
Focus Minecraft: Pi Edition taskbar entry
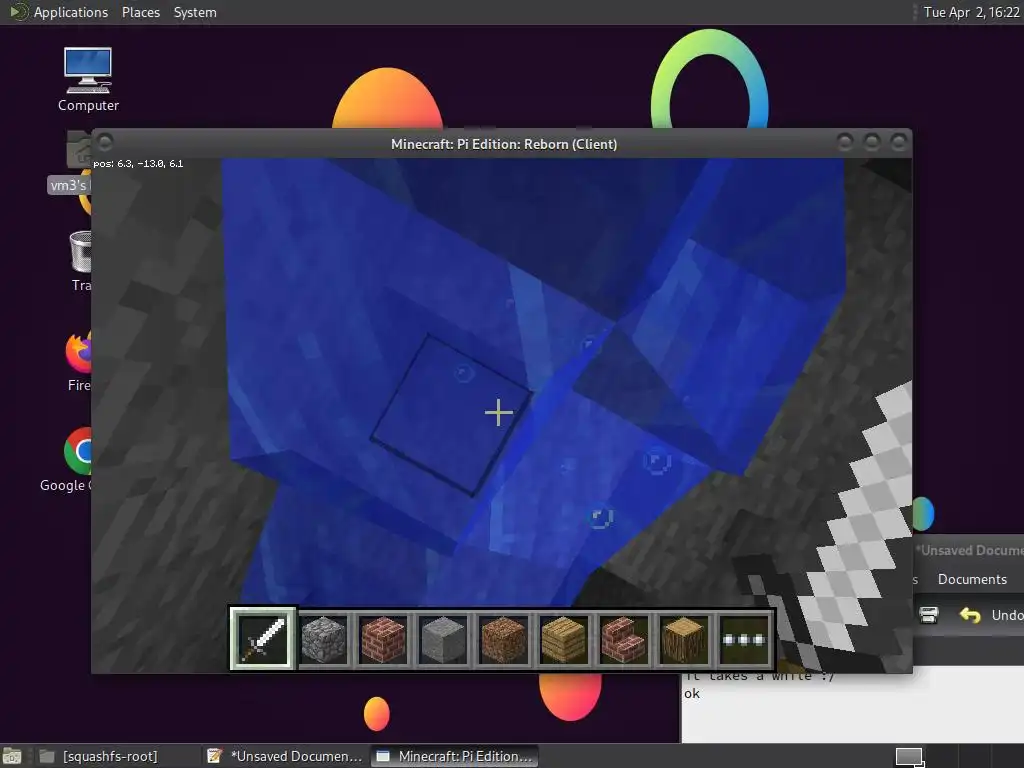(455, 756)
